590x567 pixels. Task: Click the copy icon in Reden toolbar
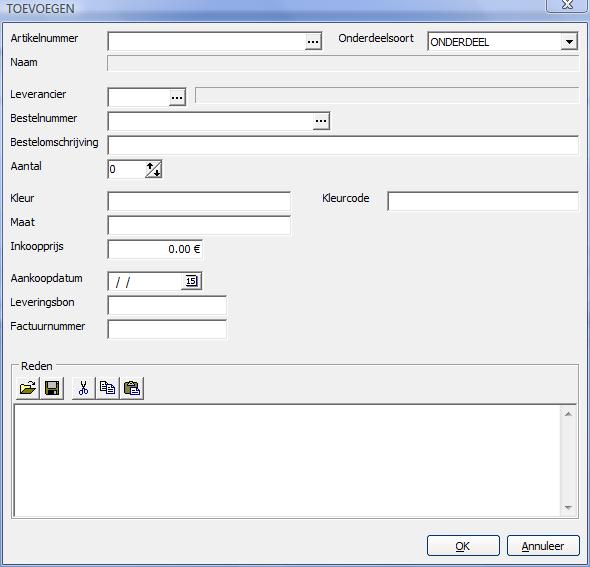click(x=108, y=388)
